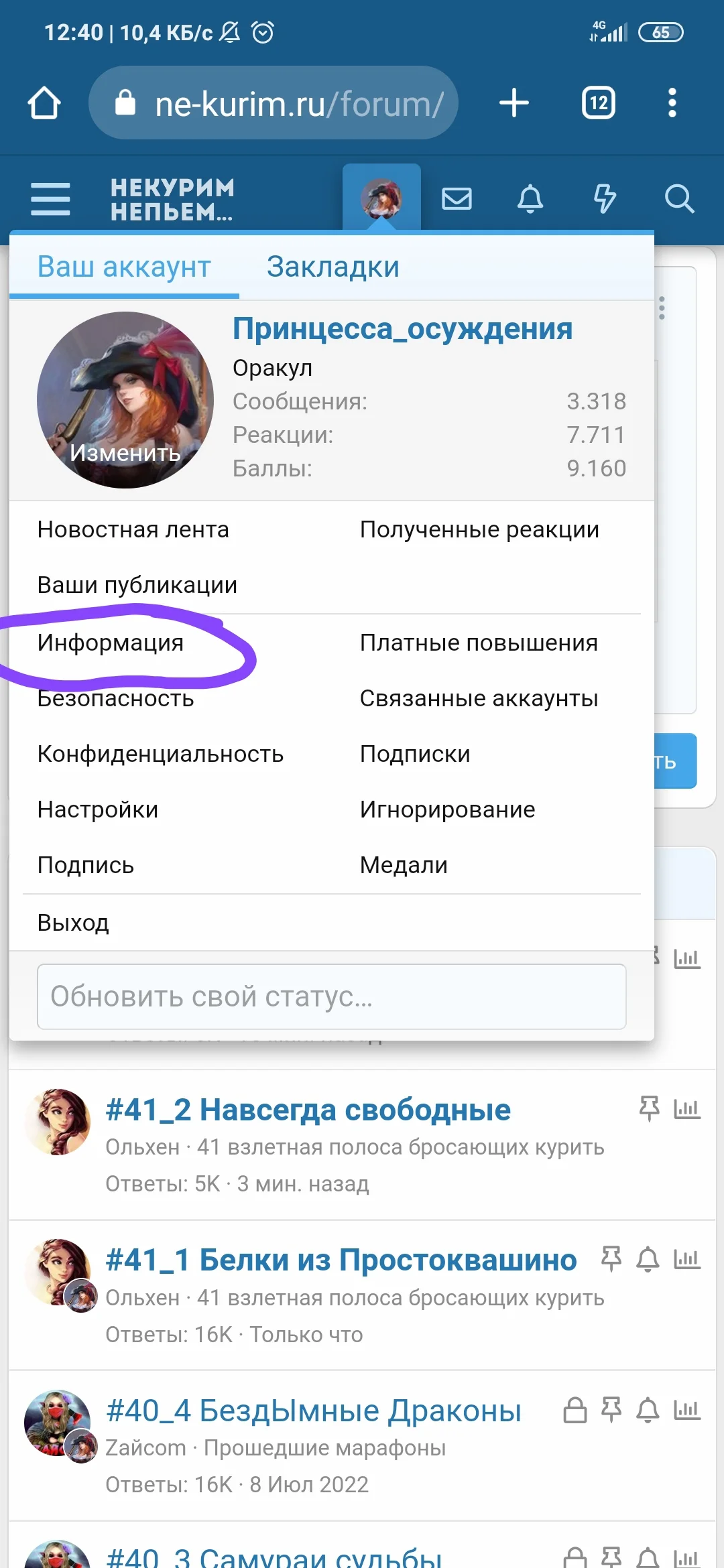
Task: Open the forum hamburger navigation menu
Action: coord(50,199)
